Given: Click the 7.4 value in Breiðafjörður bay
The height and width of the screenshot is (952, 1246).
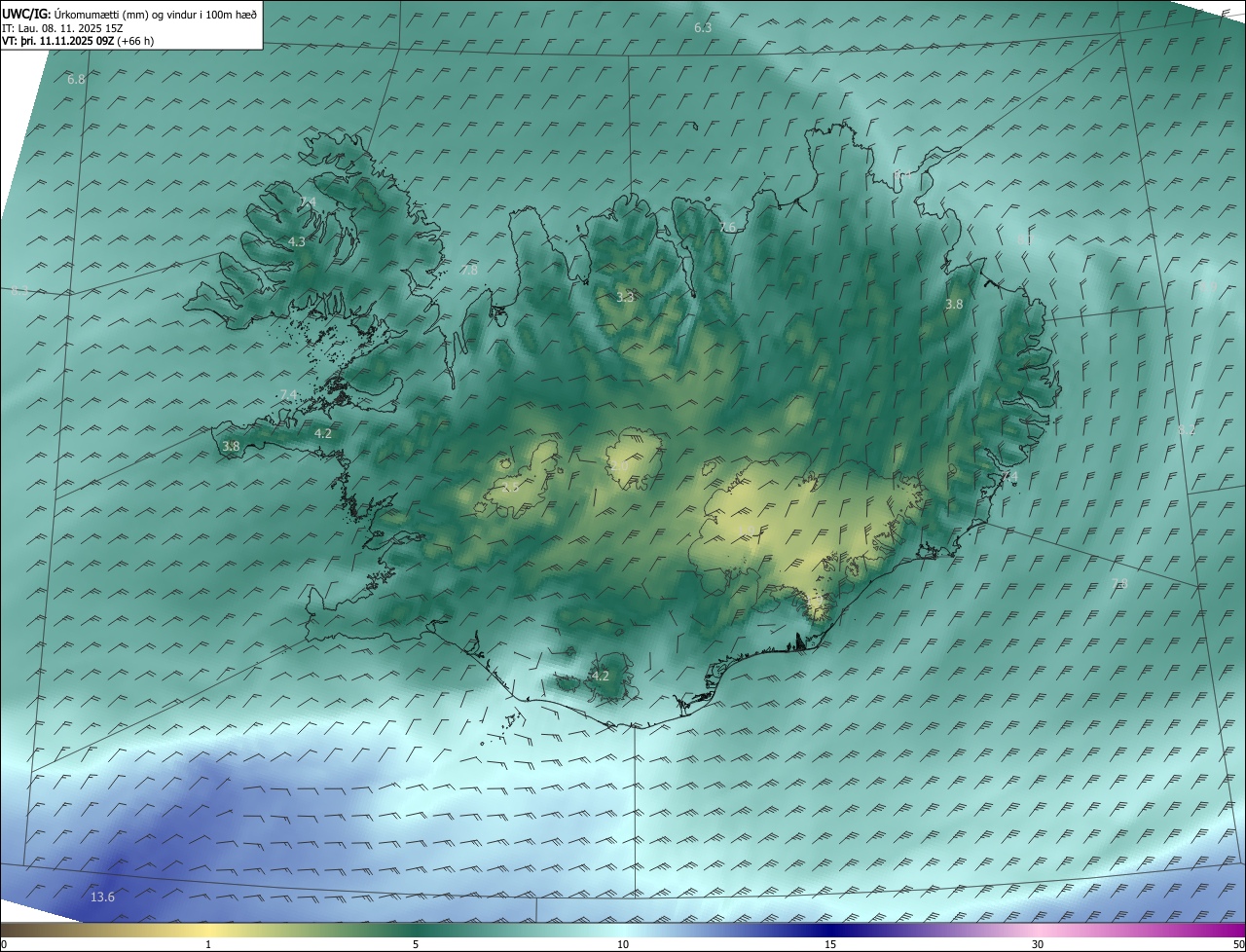Looking at the screenshot, I should pos(288,394).
